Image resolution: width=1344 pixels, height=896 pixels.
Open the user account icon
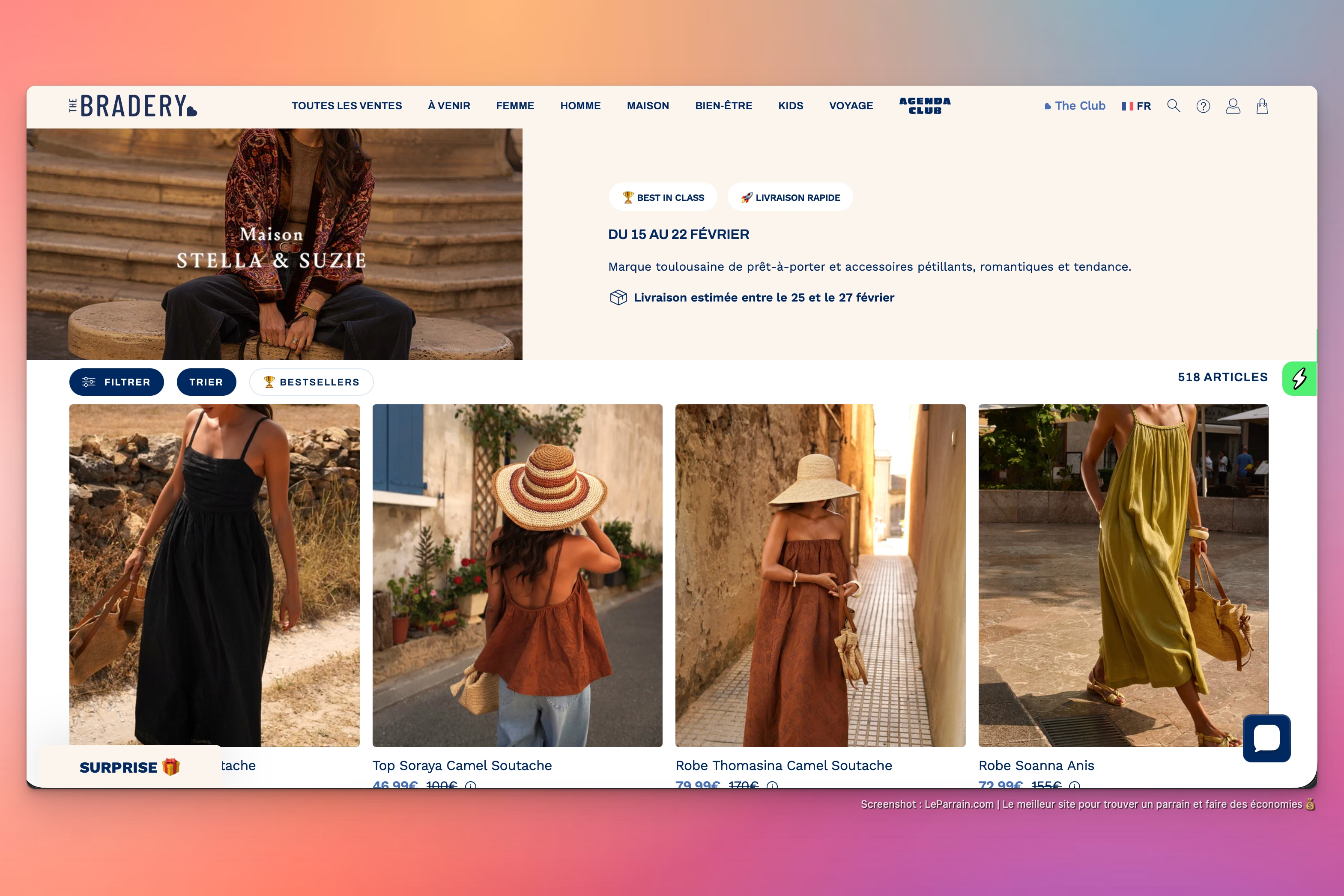1233,106
